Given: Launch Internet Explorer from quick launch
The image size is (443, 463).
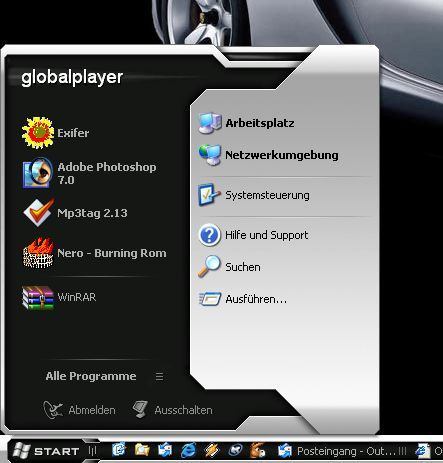Looking at the screenshot, I should (188, 450).
